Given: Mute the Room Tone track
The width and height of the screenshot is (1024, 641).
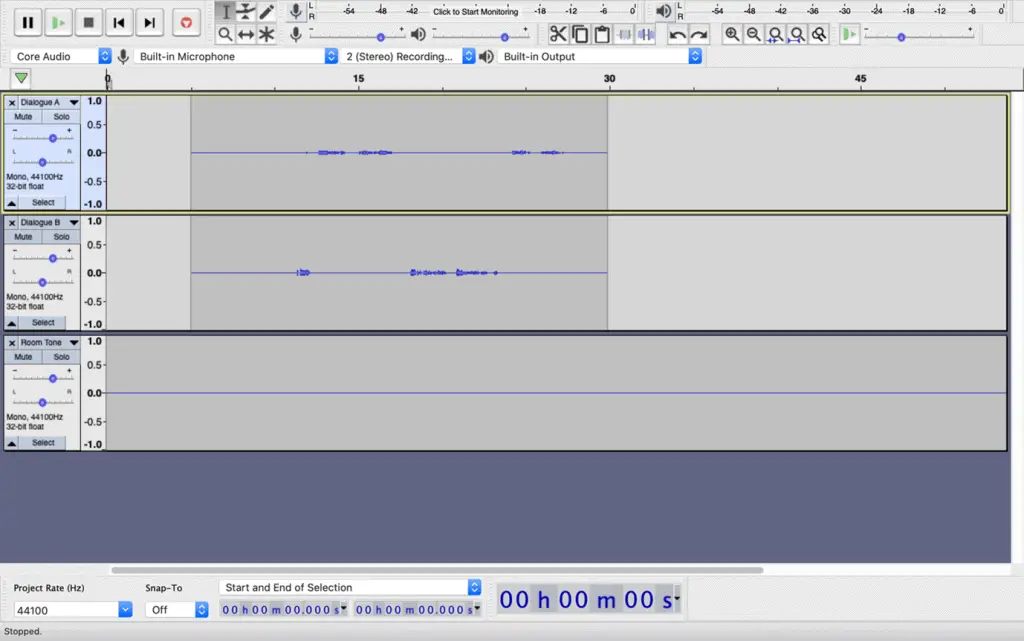Looking at the screenshot, I should click(23, 357).
